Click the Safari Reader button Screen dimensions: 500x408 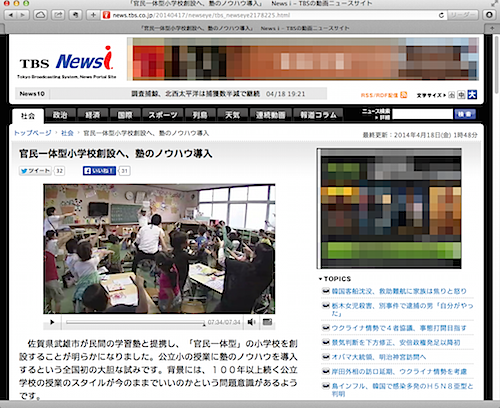coord(463,15)
